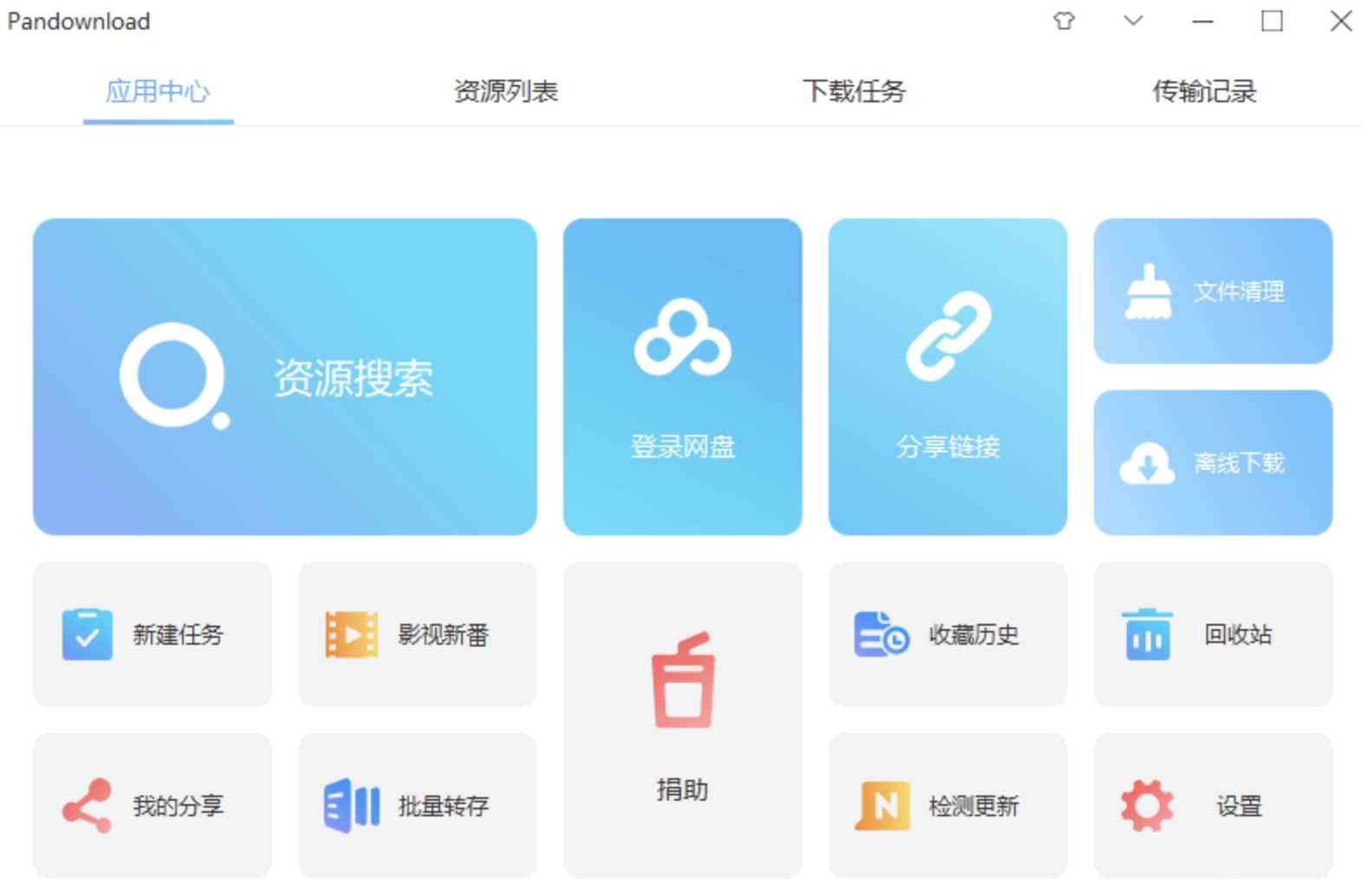Click the 资源搜索 label text

[x=354, y=378]
